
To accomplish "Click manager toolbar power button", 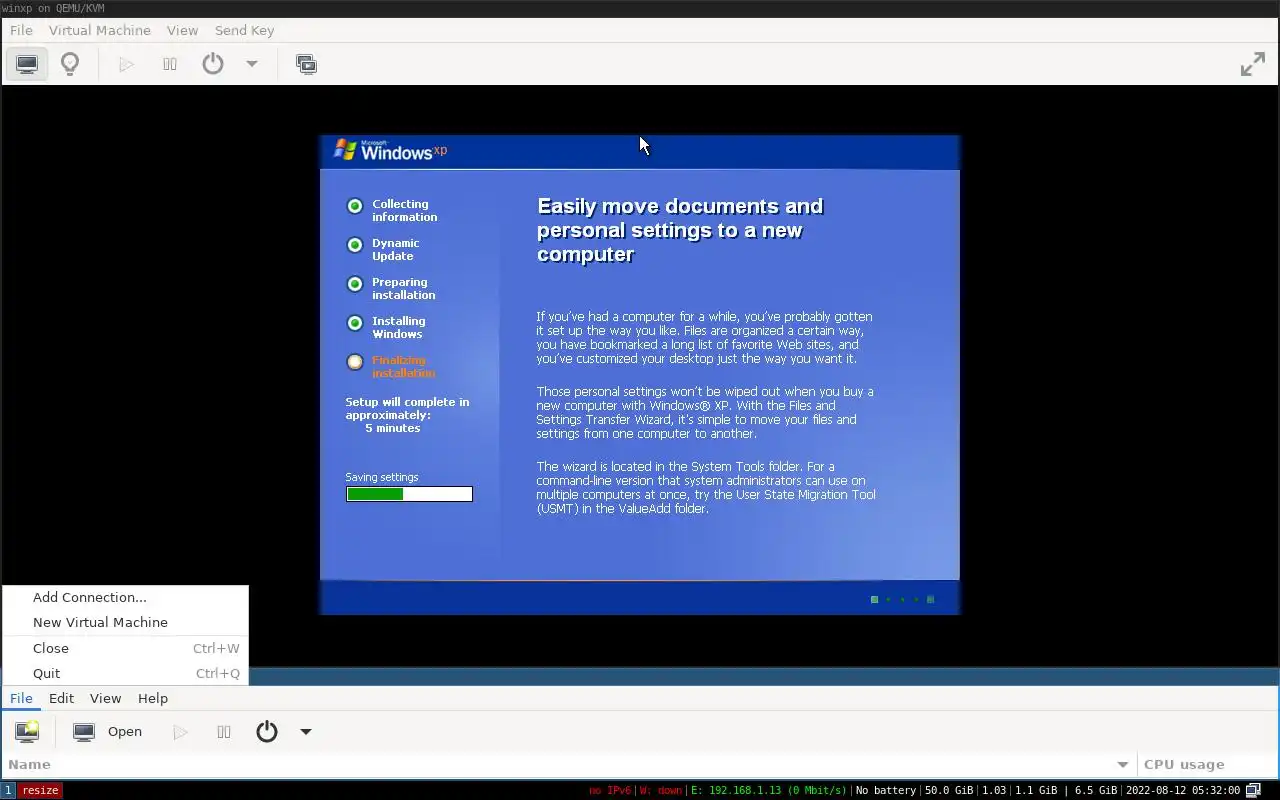I will coord(267,731).
